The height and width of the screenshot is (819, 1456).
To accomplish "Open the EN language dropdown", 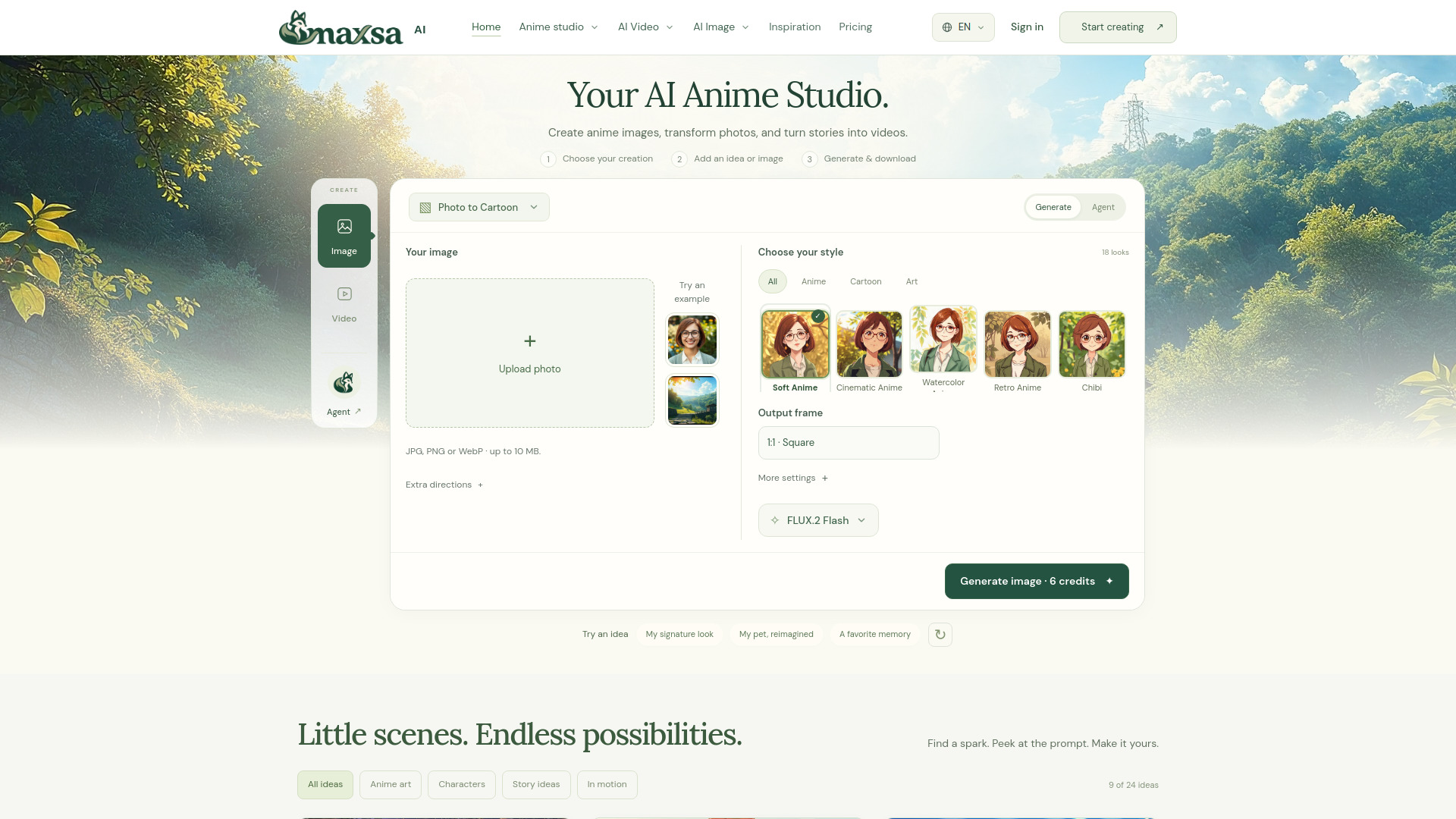I will (x=963, y=27).
